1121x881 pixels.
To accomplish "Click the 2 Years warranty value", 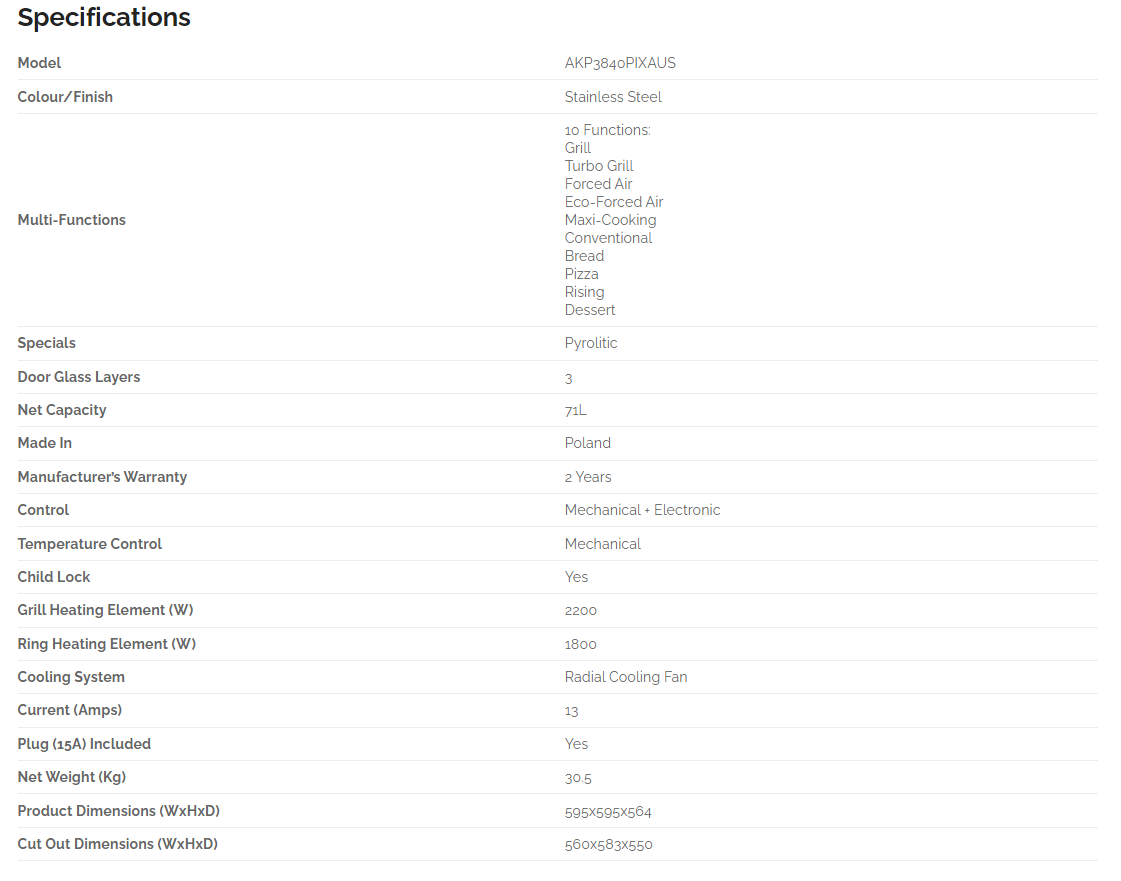I will (588, 477).
